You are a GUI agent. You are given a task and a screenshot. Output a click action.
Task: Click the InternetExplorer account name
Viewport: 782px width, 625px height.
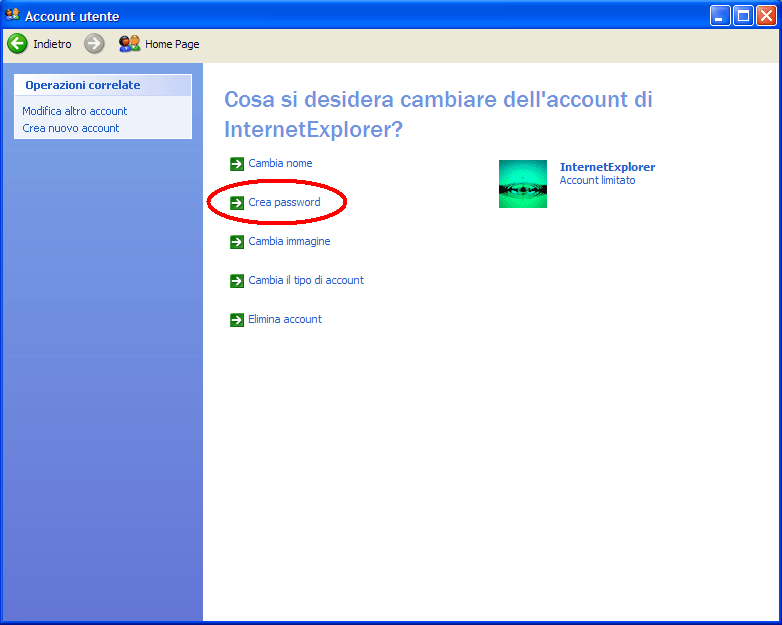tap(607, 167)
